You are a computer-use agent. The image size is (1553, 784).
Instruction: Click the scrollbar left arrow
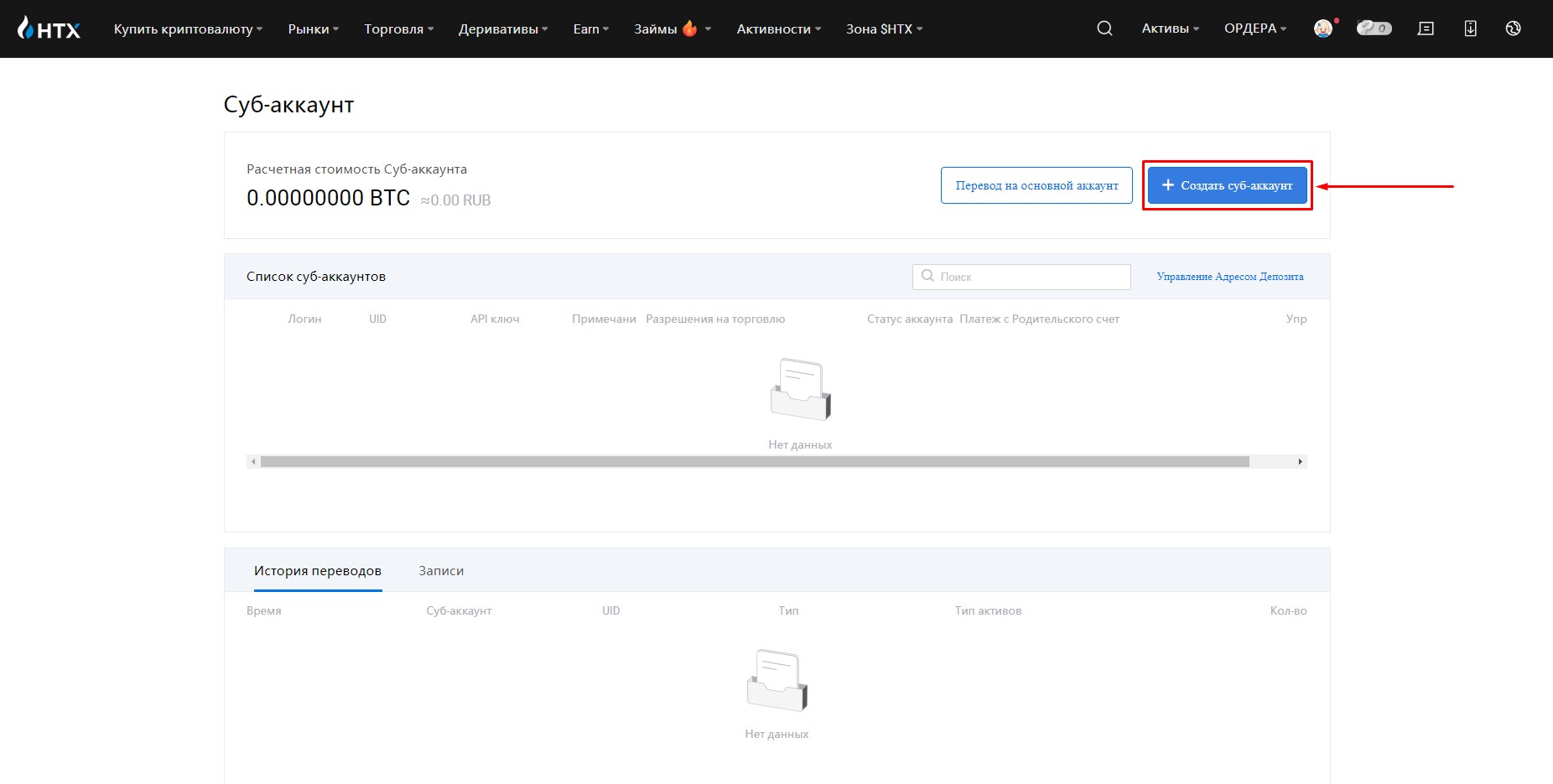253,461
